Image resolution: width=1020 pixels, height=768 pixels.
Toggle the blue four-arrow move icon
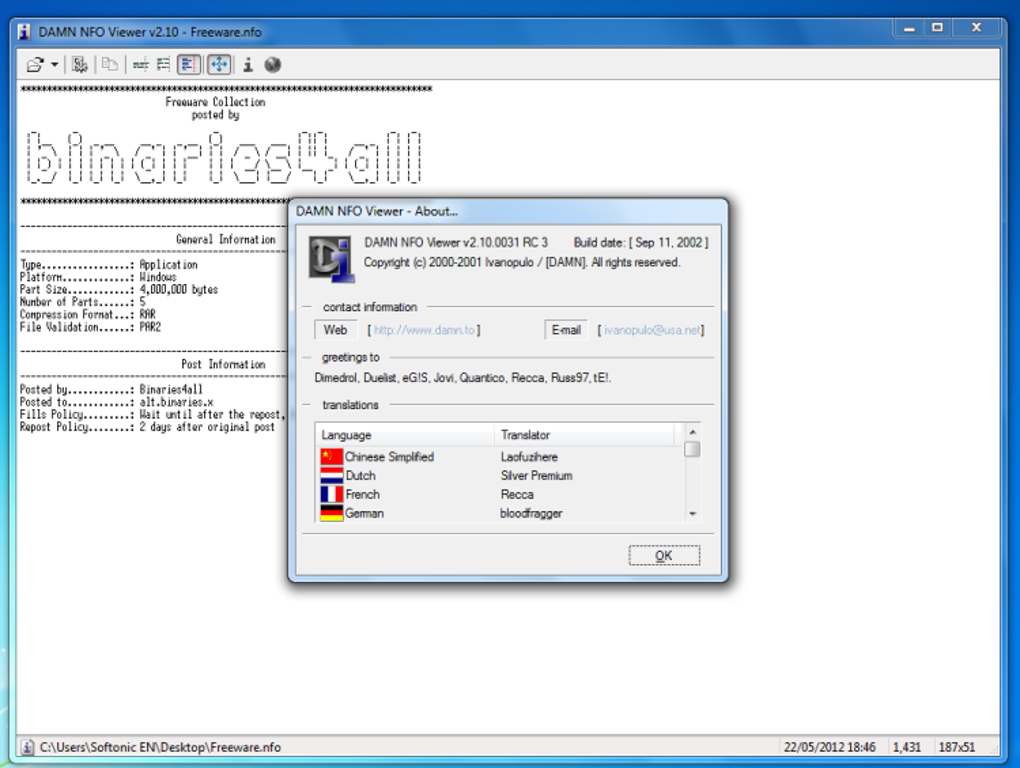click(x=219, y=64)
